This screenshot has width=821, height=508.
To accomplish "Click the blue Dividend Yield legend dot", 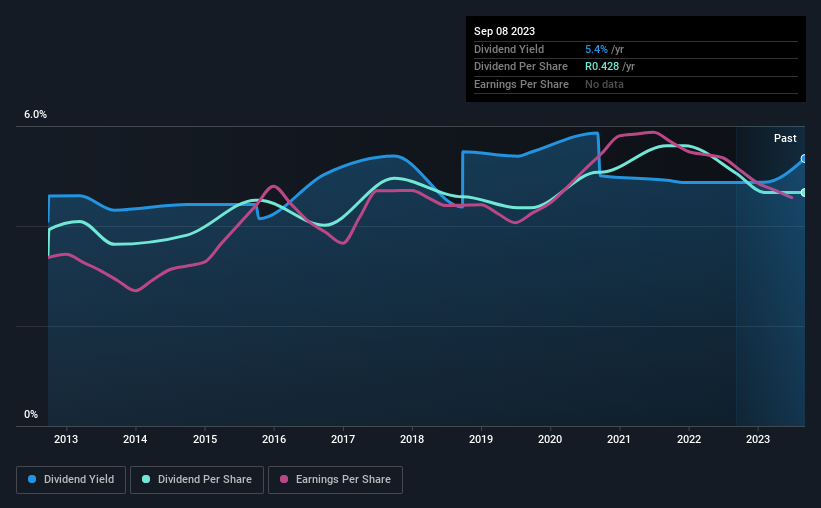I will point(32,479).
